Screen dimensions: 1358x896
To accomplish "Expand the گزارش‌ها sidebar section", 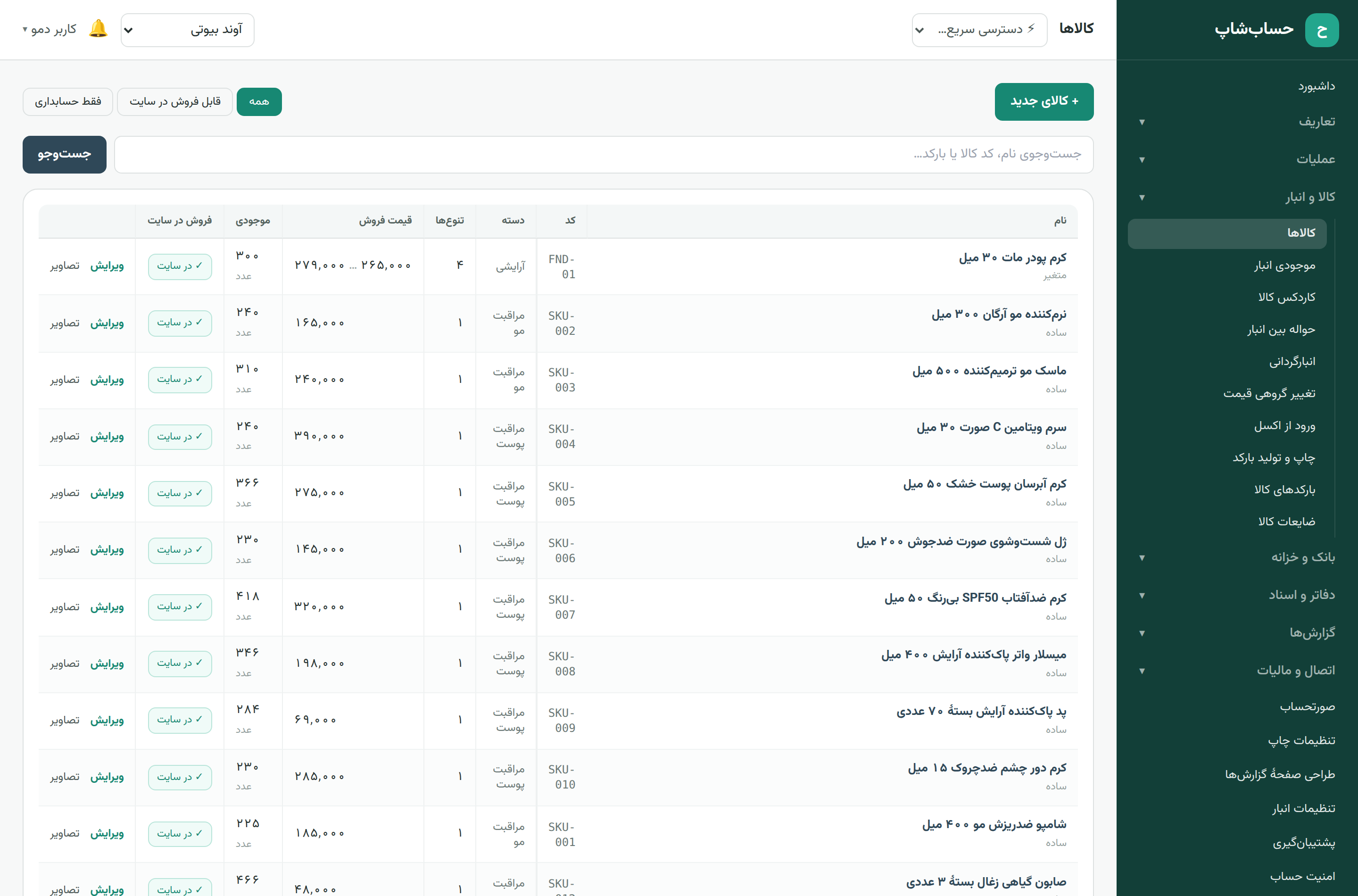I will point(1237,632).
